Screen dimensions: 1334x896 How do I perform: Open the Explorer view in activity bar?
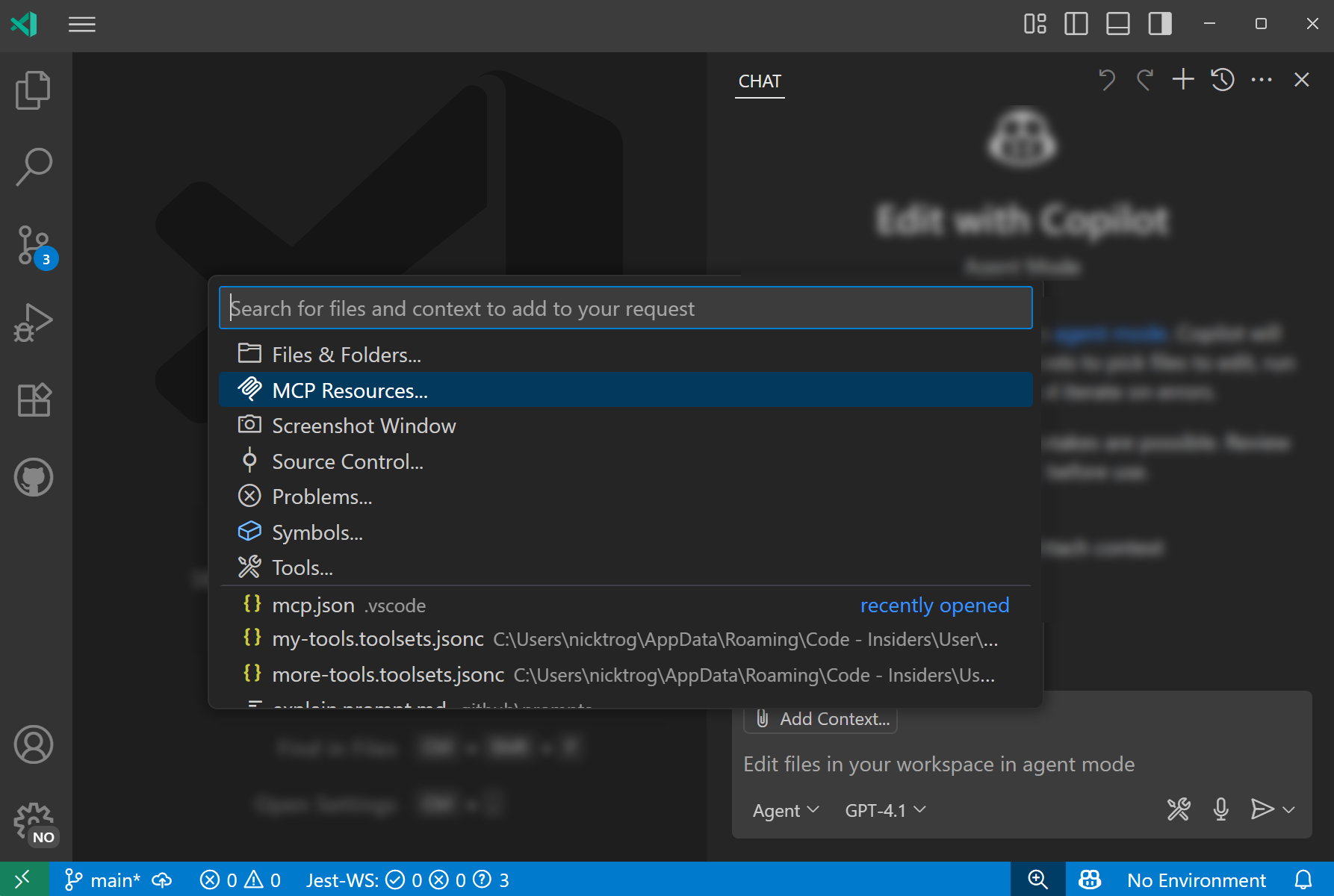pos(34,90)
